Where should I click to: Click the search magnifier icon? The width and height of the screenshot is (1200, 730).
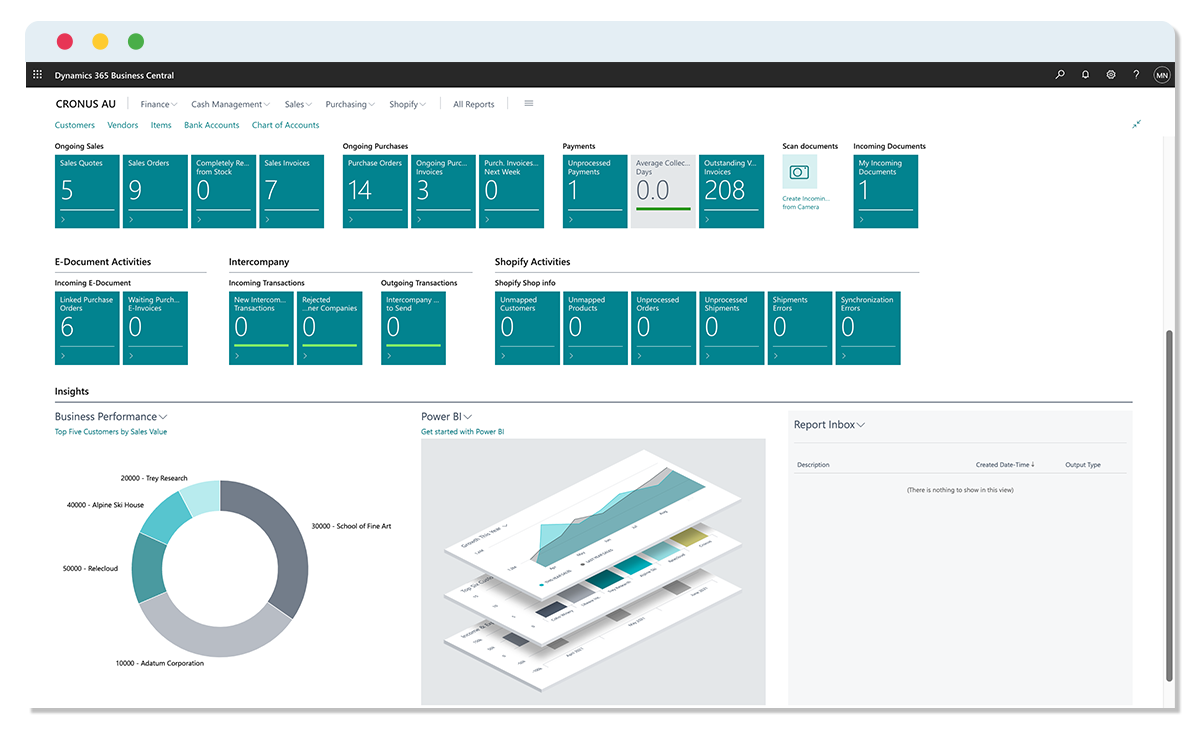click(x=1060, y=75)
